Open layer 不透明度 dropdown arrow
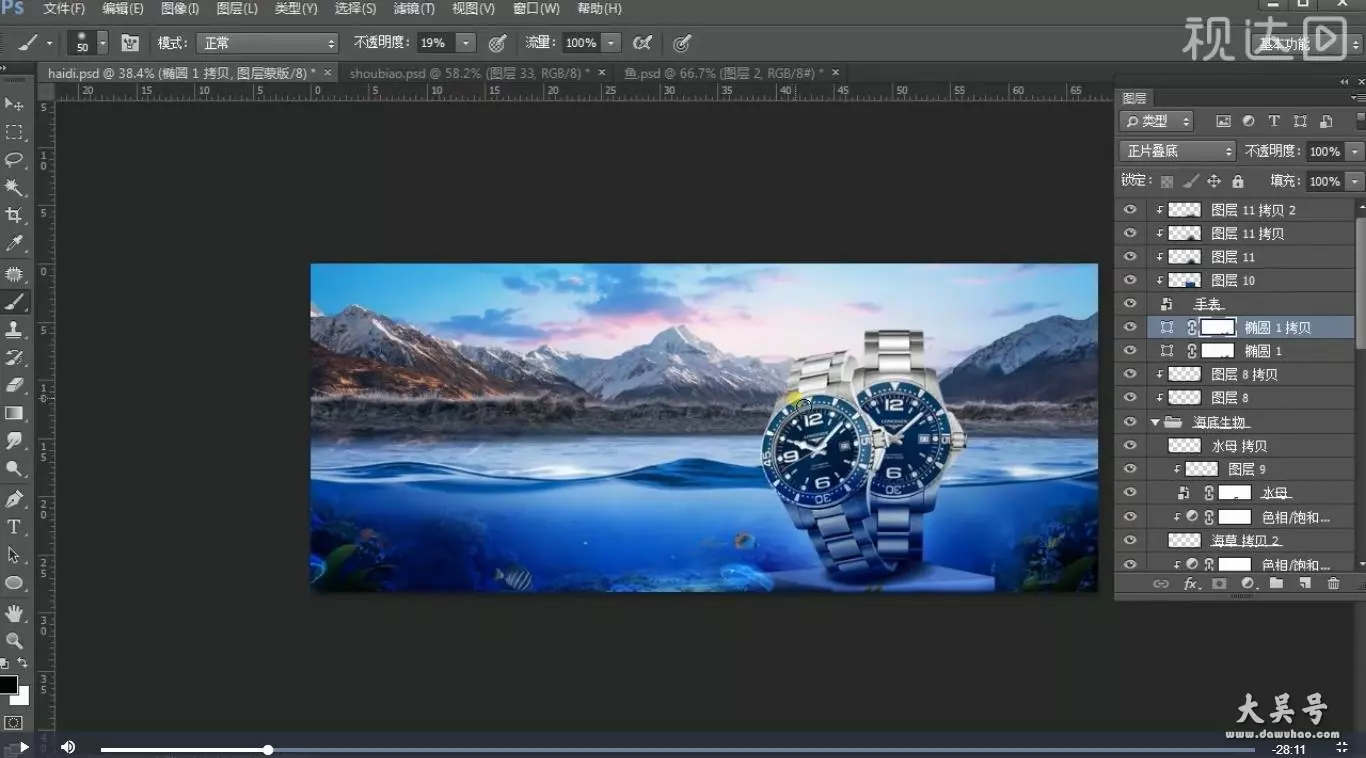The height and width of the screenshot is (758, 1366). pyautogui.click(x=1354, y=151)
